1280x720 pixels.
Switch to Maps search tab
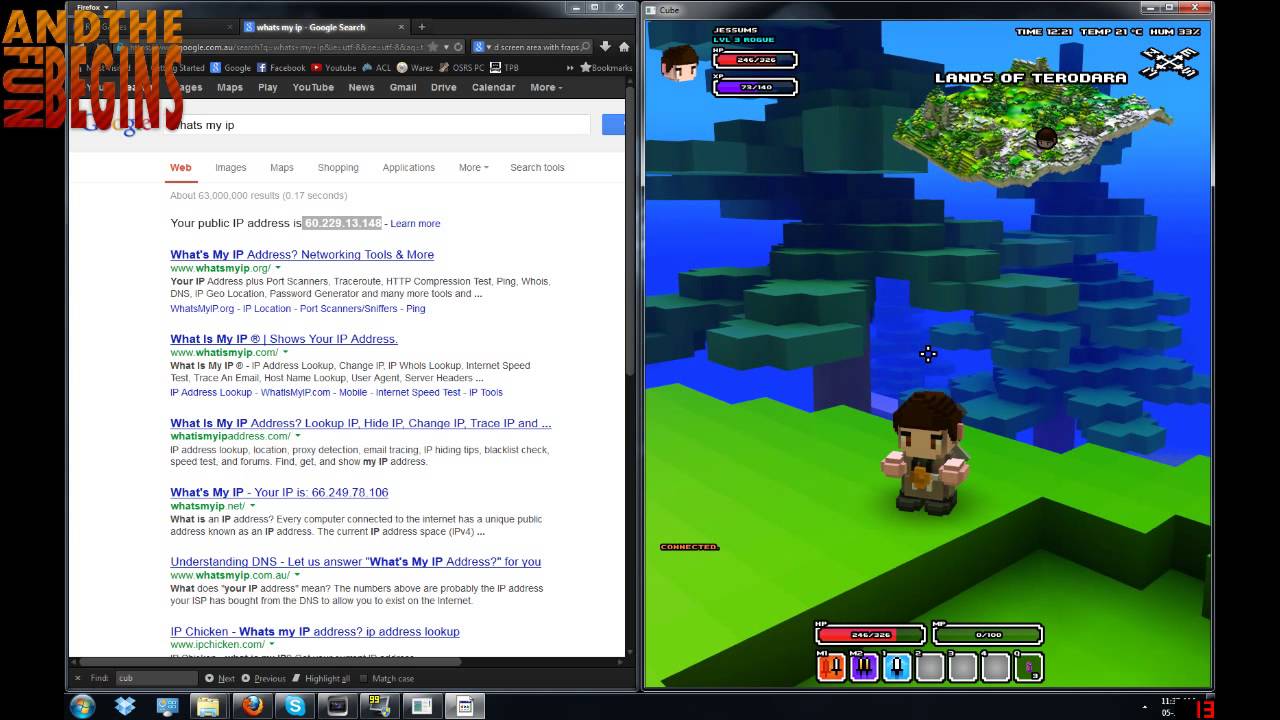pos(282,168)
